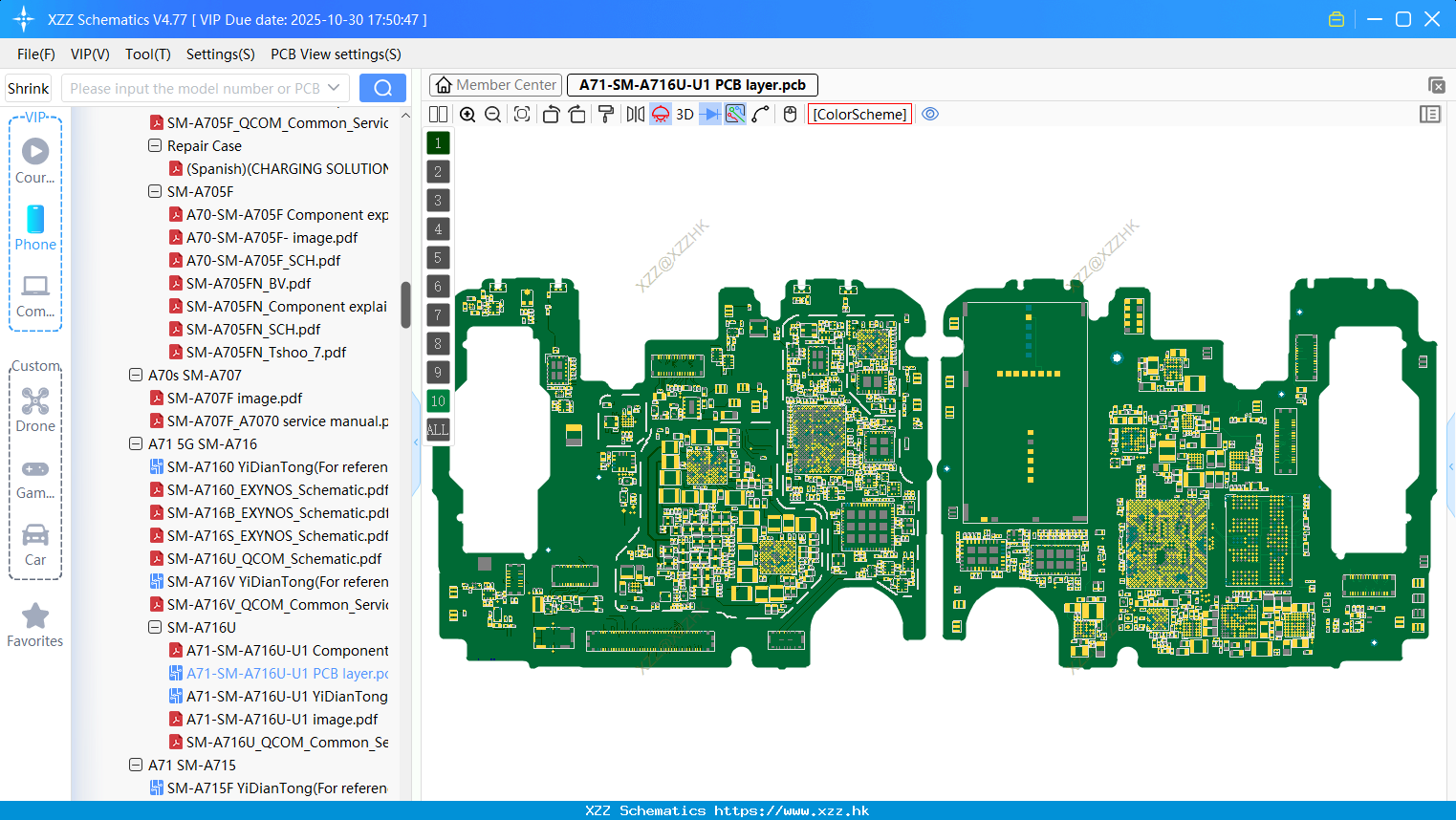Collapse the SM-A705F folder

pos(155,192)
